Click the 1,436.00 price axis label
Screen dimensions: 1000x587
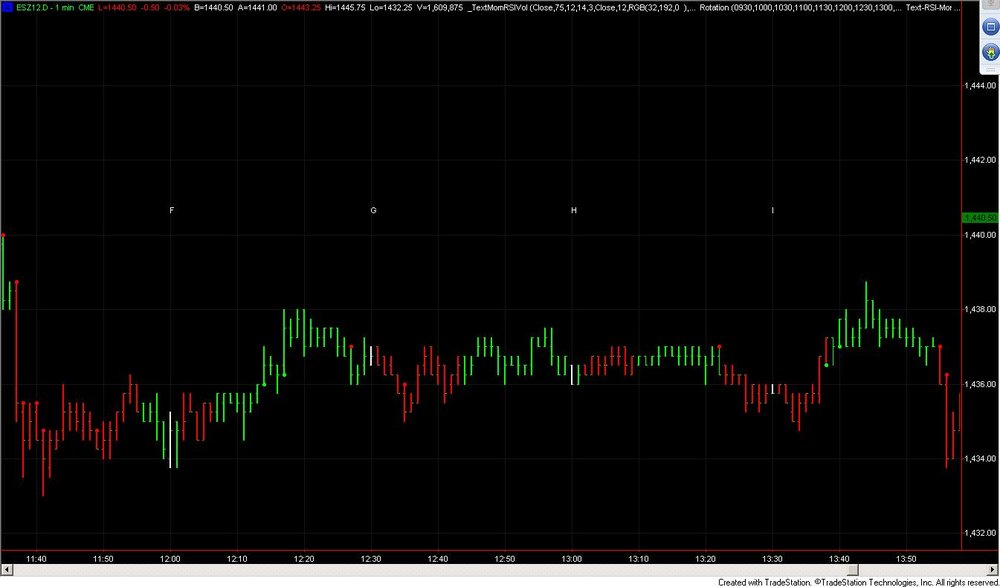[981, 384]
